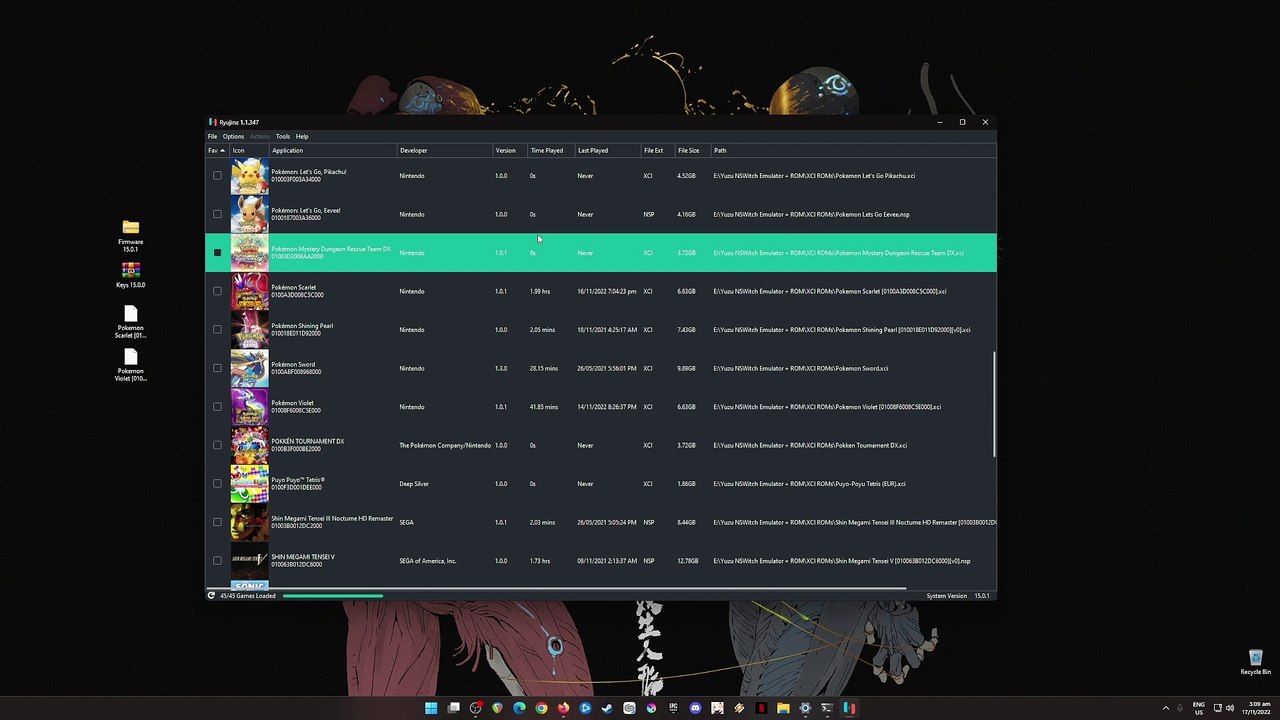Sort by the Time Played column
This screenshot has width=1280, height=720.
click(551, 151)
